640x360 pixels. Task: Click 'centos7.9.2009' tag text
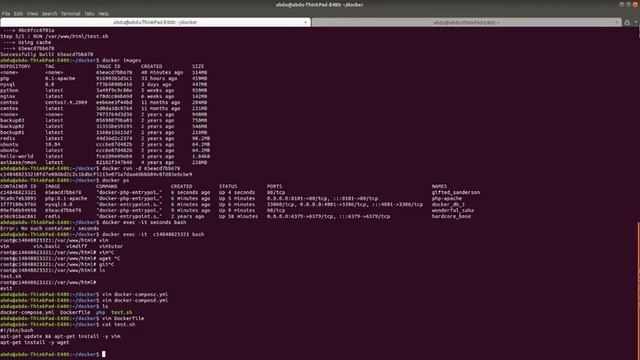(66, 102)
